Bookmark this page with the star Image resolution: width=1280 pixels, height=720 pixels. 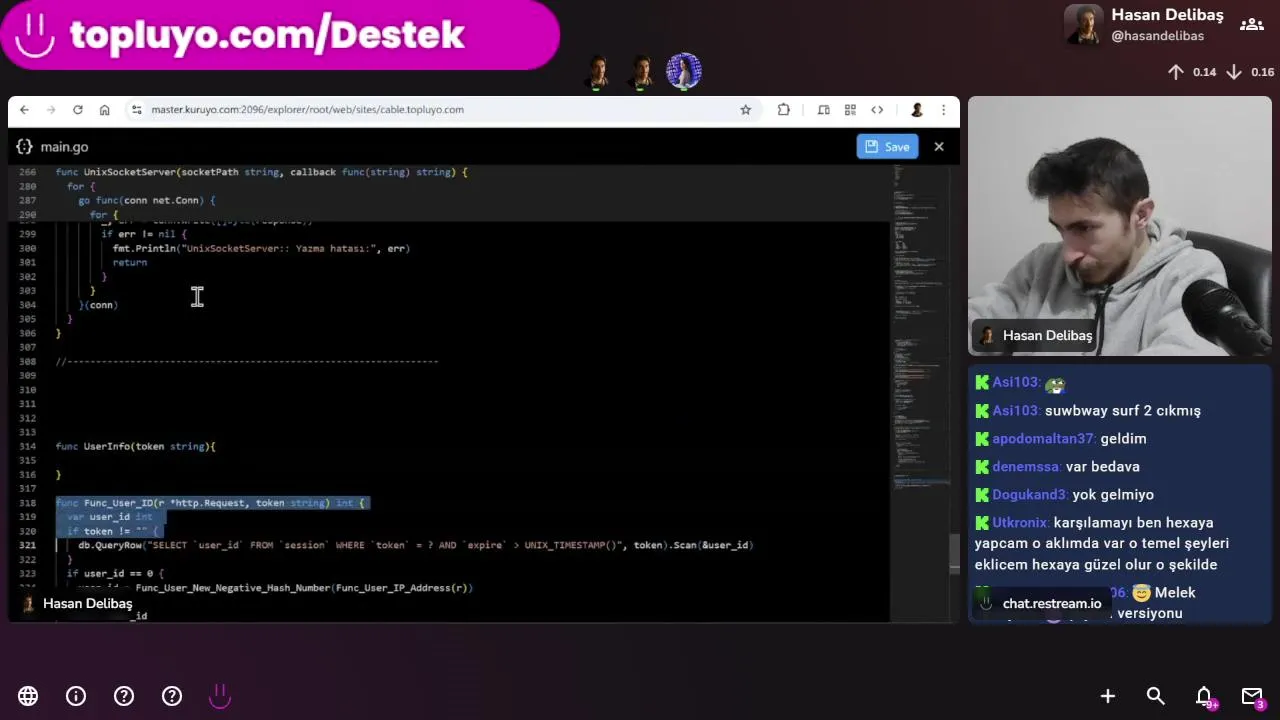(745, 110)
